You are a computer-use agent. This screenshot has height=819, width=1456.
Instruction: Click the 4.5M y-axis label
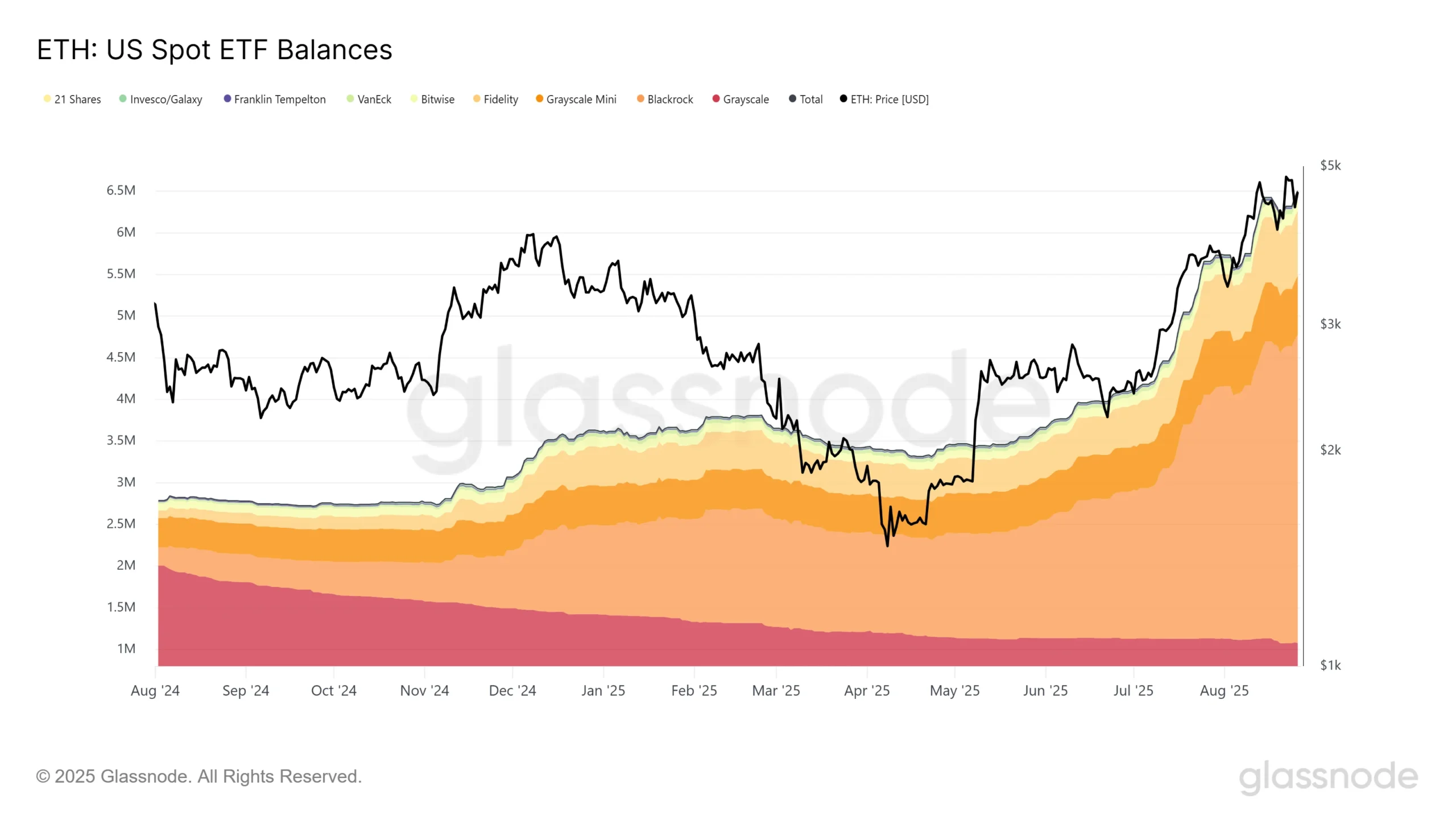(x=121, y=357)
